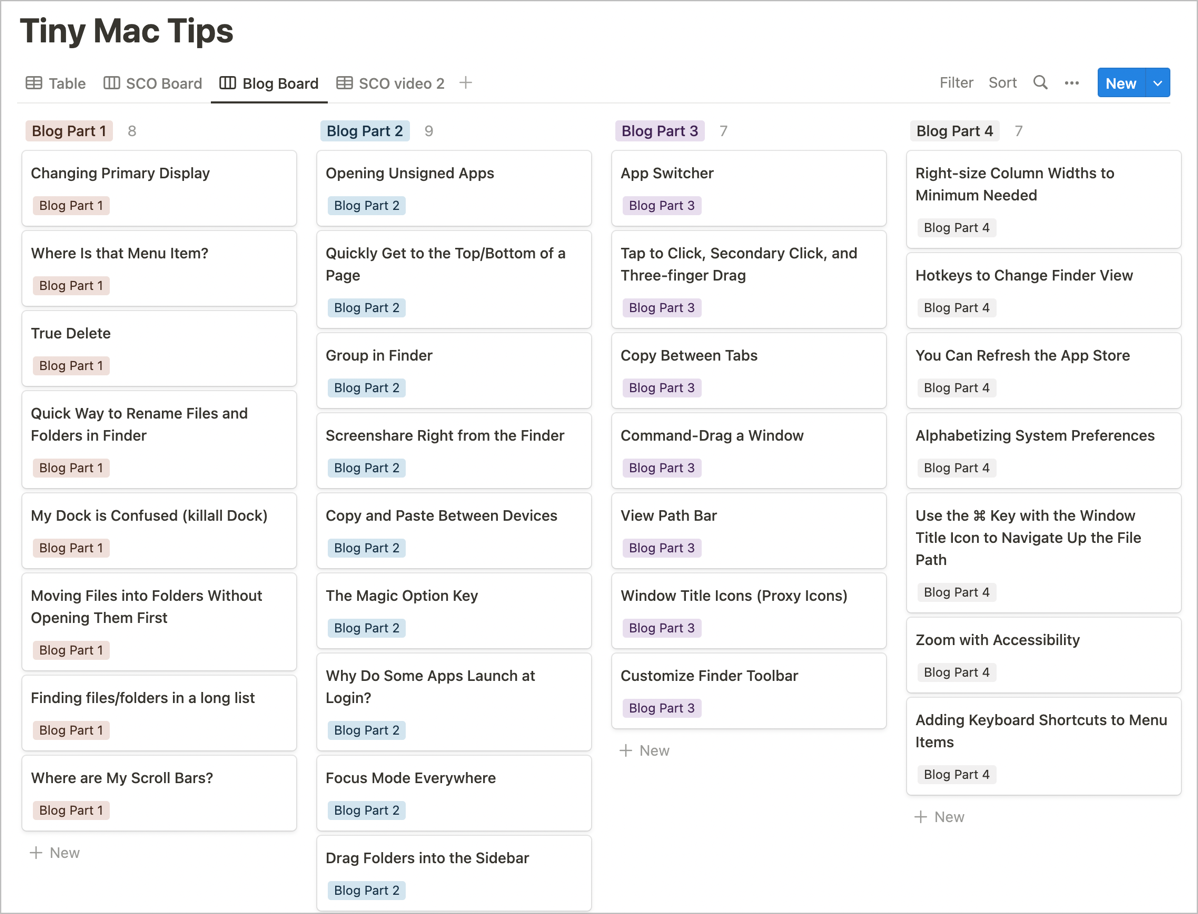Click the Table view tab
1198x914 pixels.
pos(56,83)
